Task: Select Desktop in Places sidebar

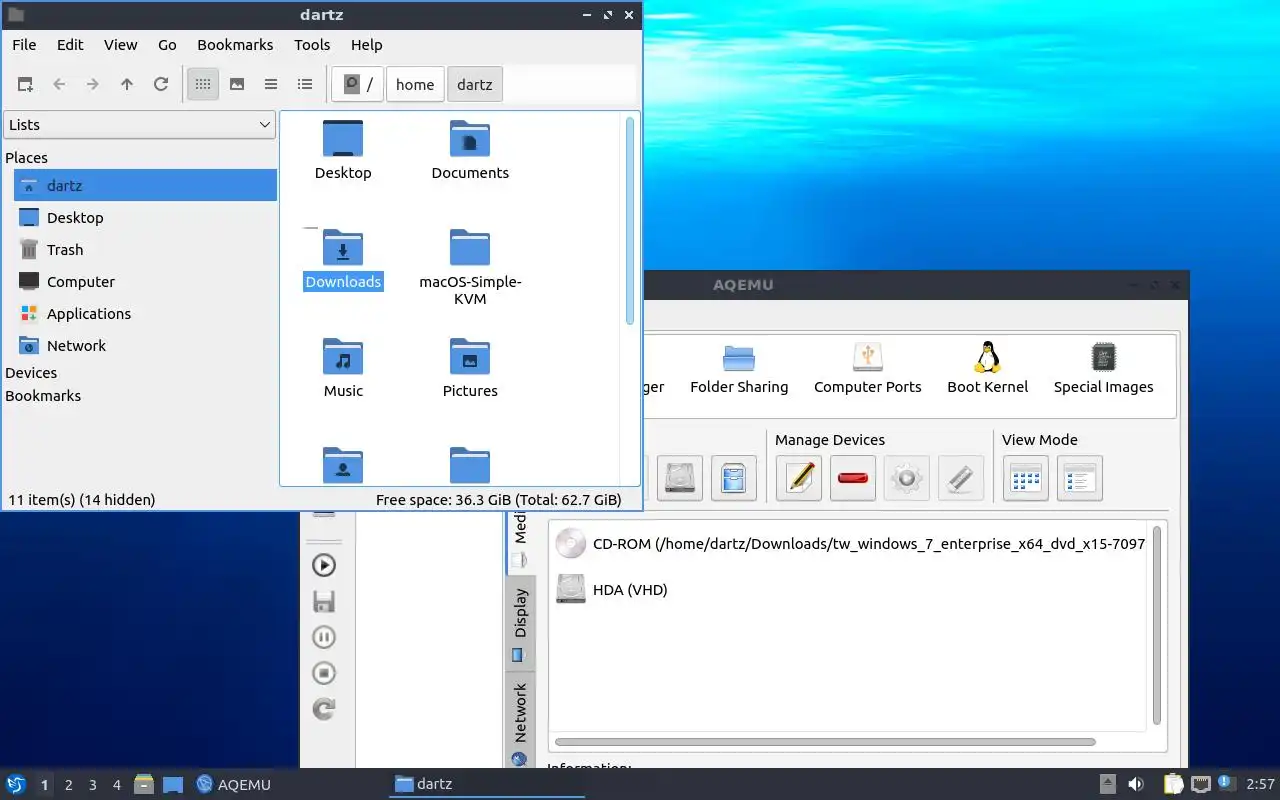Action: pyautogui.click(x=145, y=217)
